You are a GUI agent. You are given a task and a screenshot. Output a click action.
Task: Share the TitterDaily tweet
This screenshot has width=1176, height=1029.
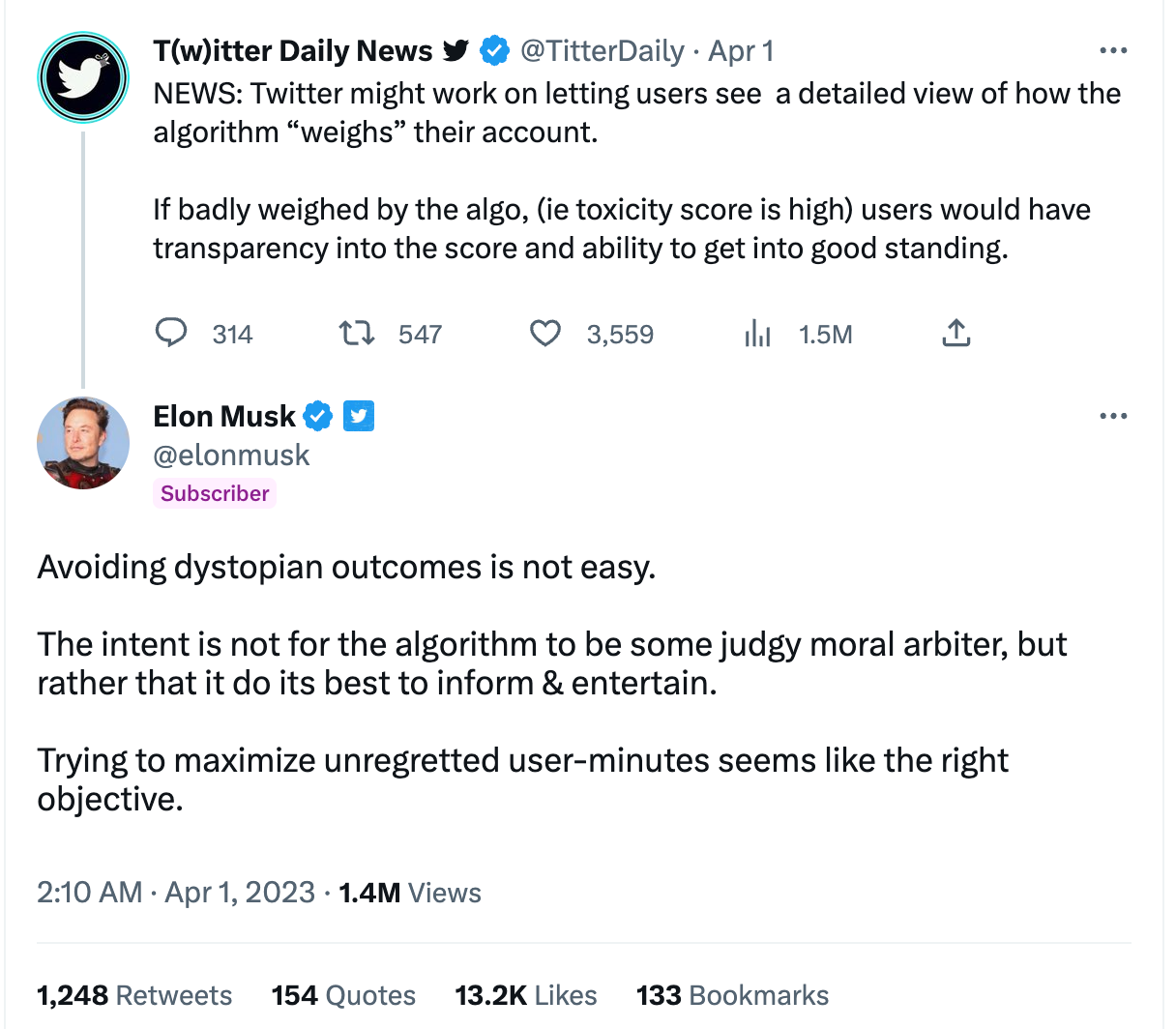[956, 332]
